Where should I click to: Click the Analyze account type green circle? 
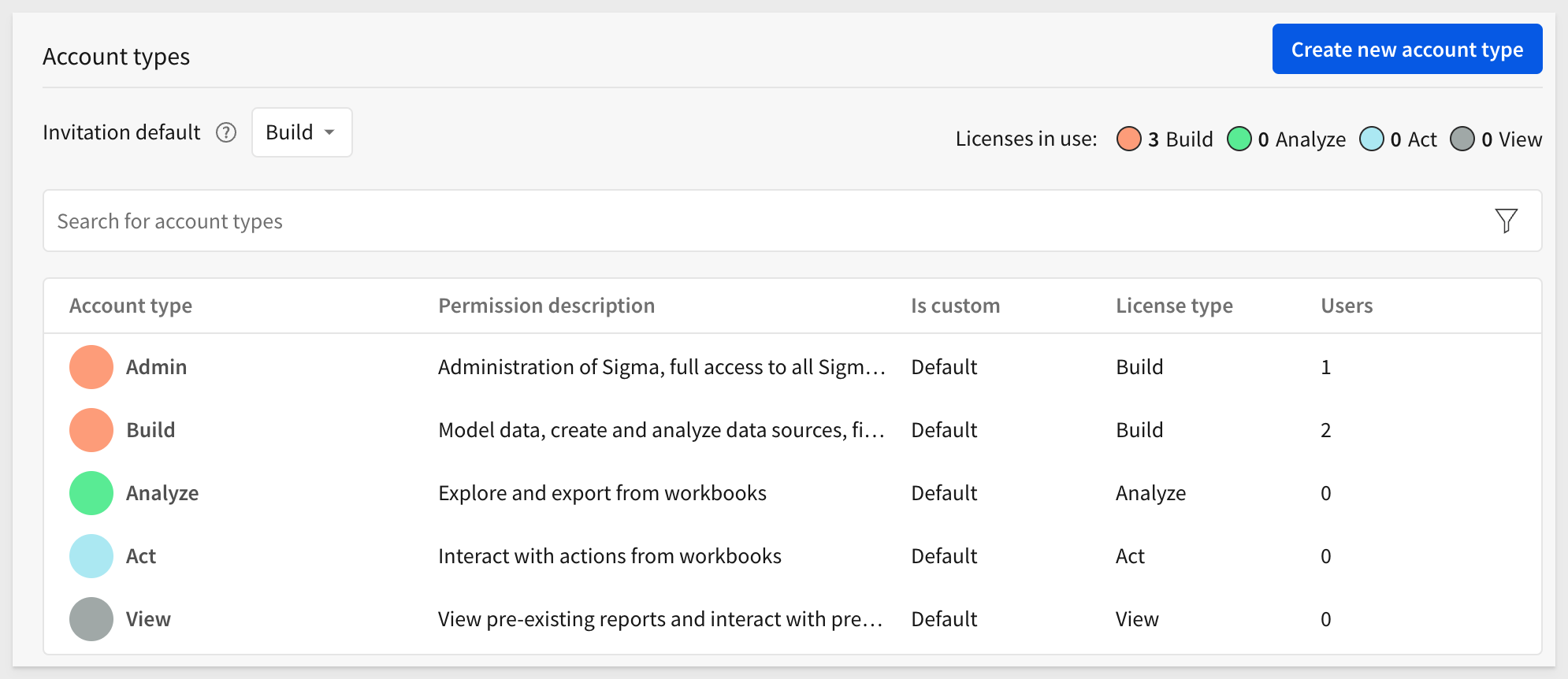91,493
